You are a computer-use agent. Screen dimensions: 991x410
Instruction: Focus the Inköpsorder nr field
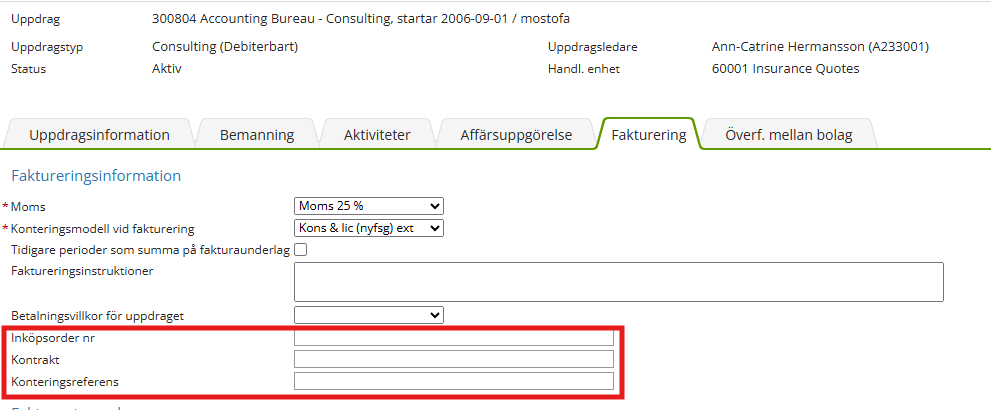pyautogui.click(x=453, y=338)
